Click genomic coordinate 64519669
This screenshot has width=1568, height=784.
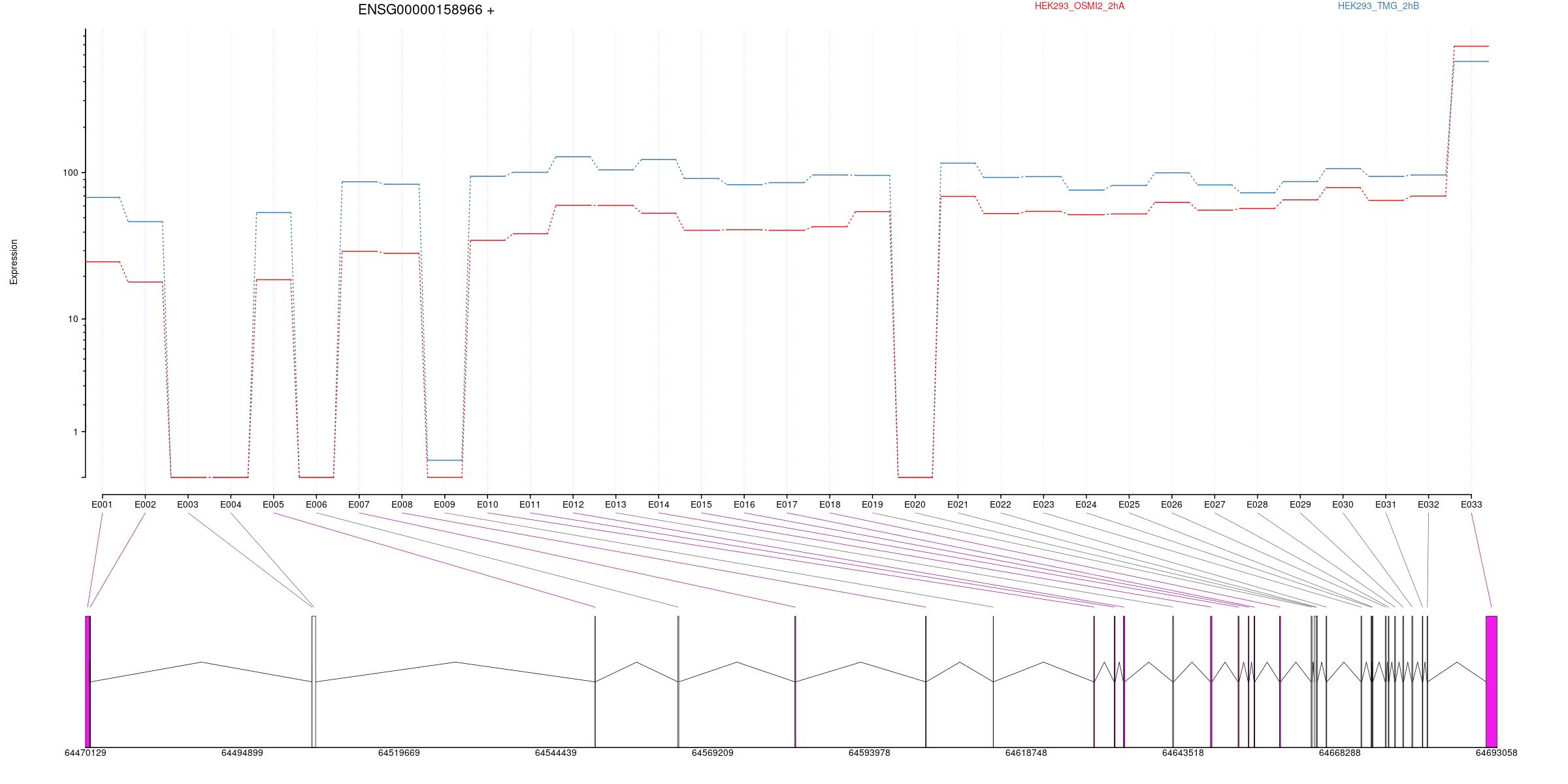pos(399,753)
